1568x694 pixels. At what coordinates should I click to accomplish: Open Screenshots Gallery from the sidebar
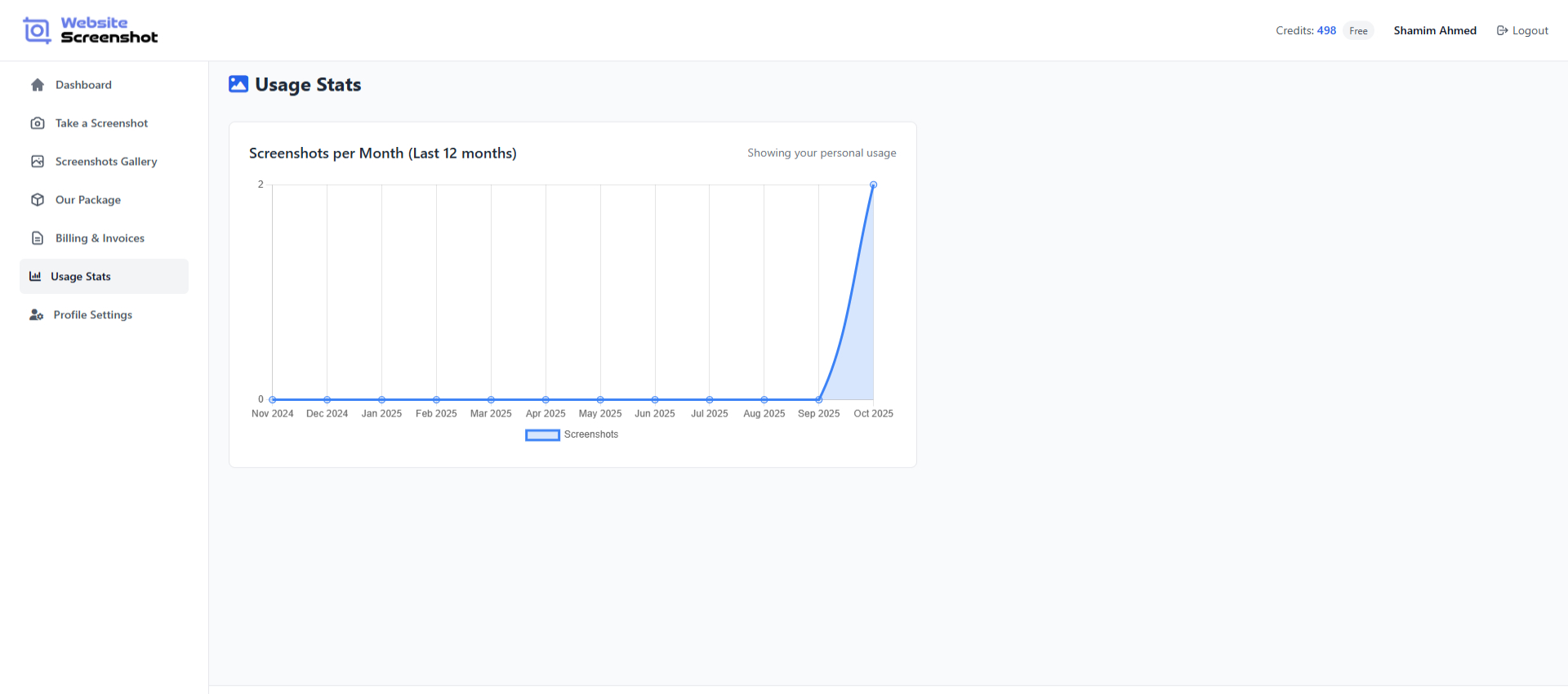click(x=106, y=162)
